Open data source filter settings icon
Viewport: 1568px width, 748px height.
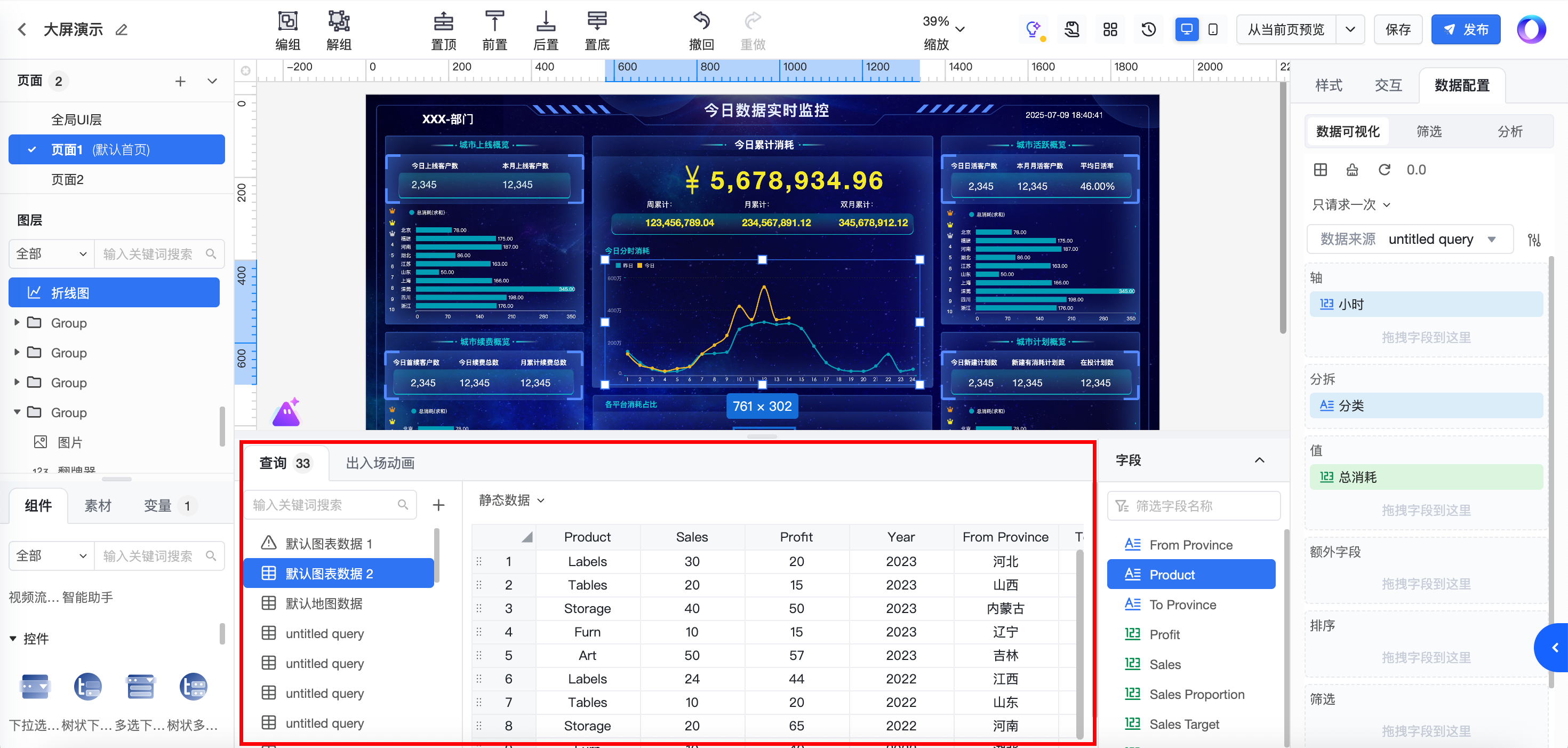[x=1534, y=240]
